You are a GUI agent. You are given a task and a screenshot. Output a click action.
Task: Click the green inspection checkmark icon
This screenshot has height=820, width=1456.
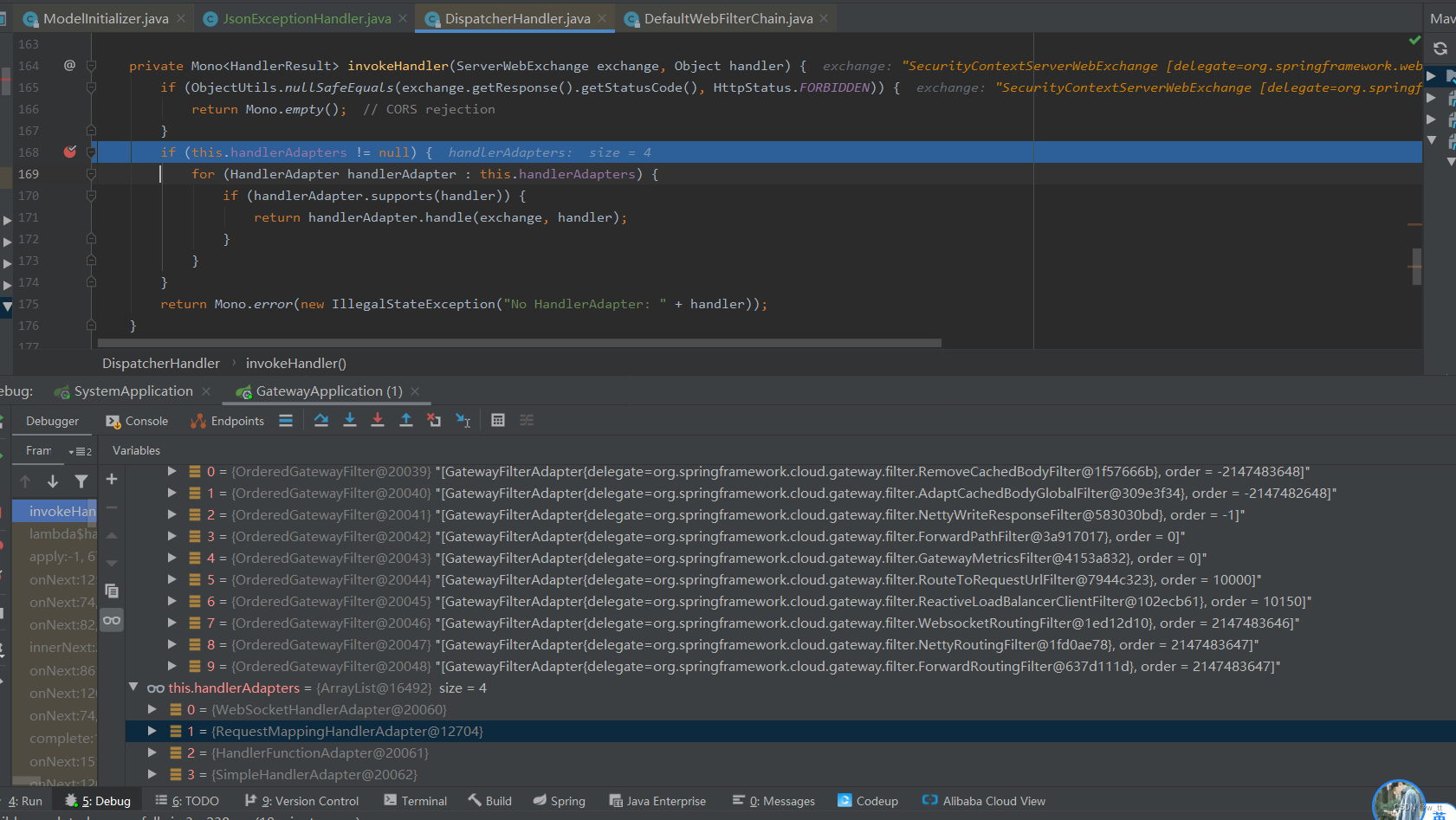(1414, 41)
